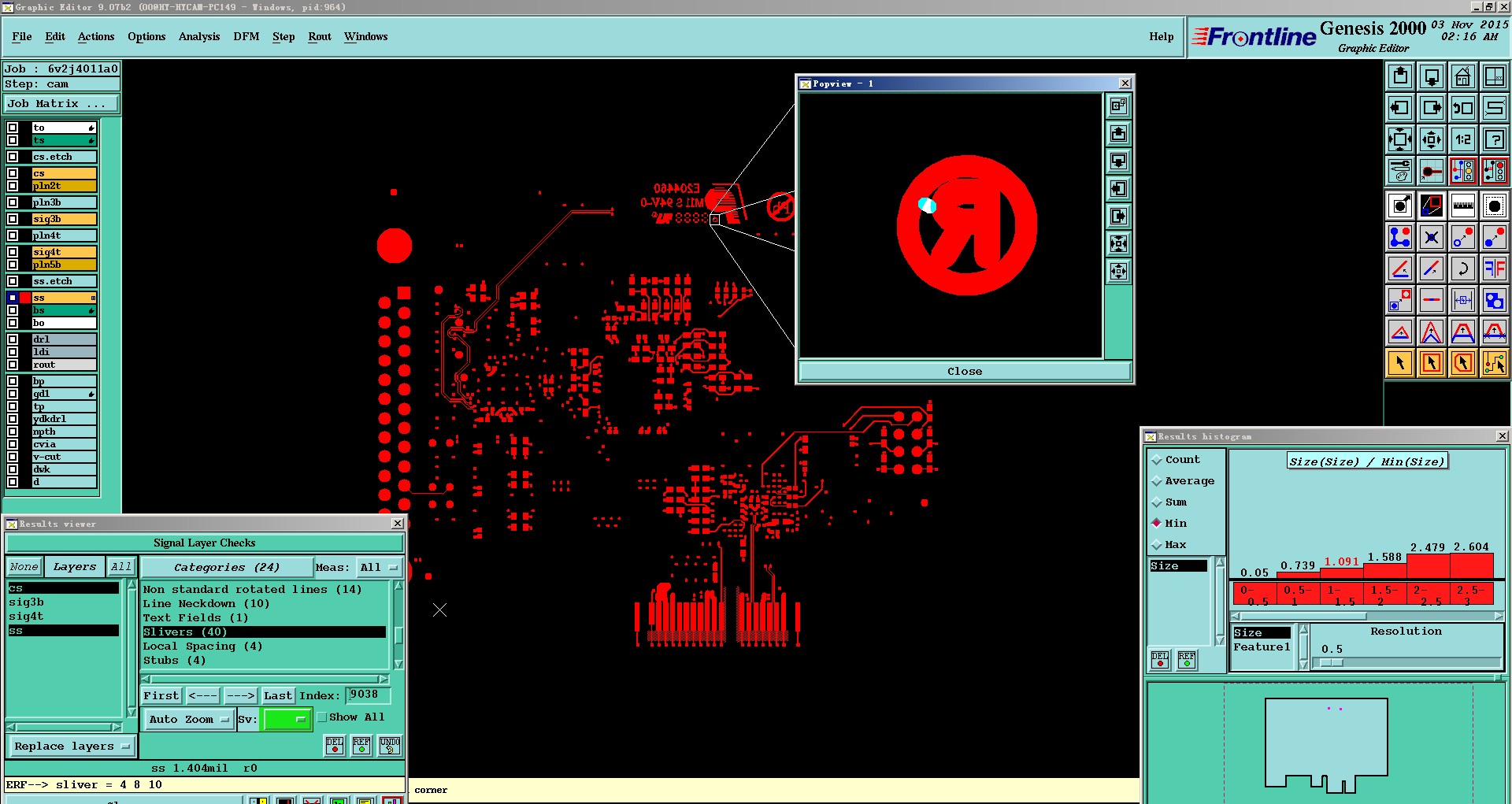Click the Last result button
The image size is (1512, 804).
point(278,696)
